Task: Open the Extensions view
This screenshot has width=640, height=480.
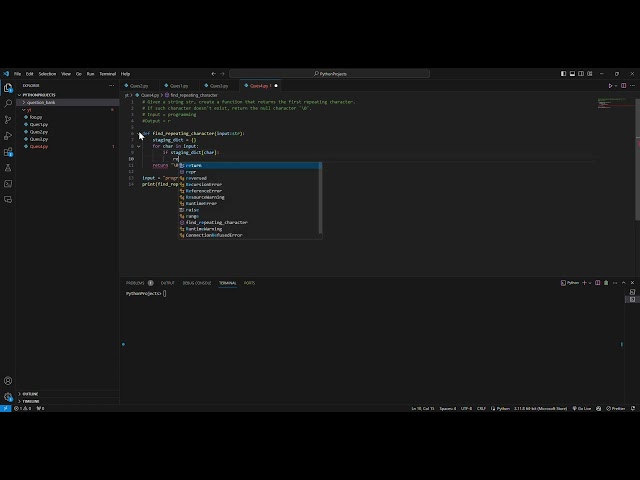Action: [x=8, y=152]
